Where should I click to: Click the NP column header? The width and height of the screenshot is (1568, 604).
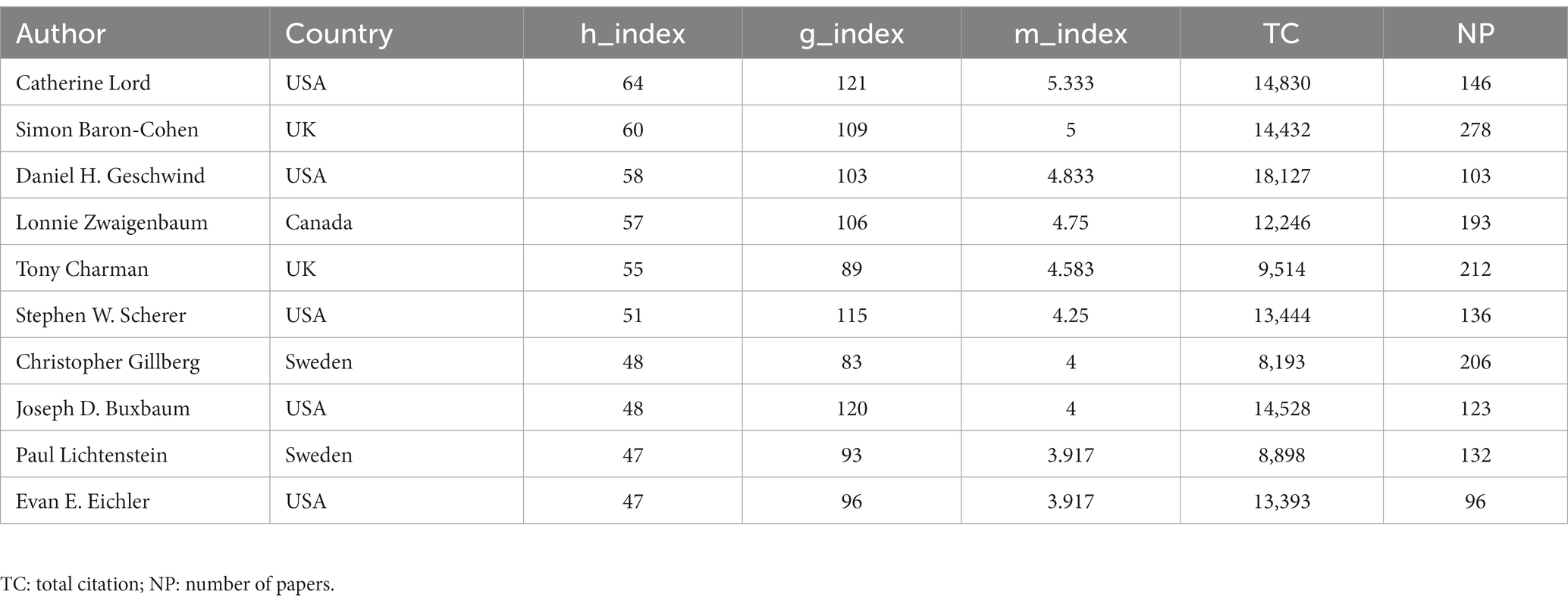pyautogui.click(x=1475, y=33)
